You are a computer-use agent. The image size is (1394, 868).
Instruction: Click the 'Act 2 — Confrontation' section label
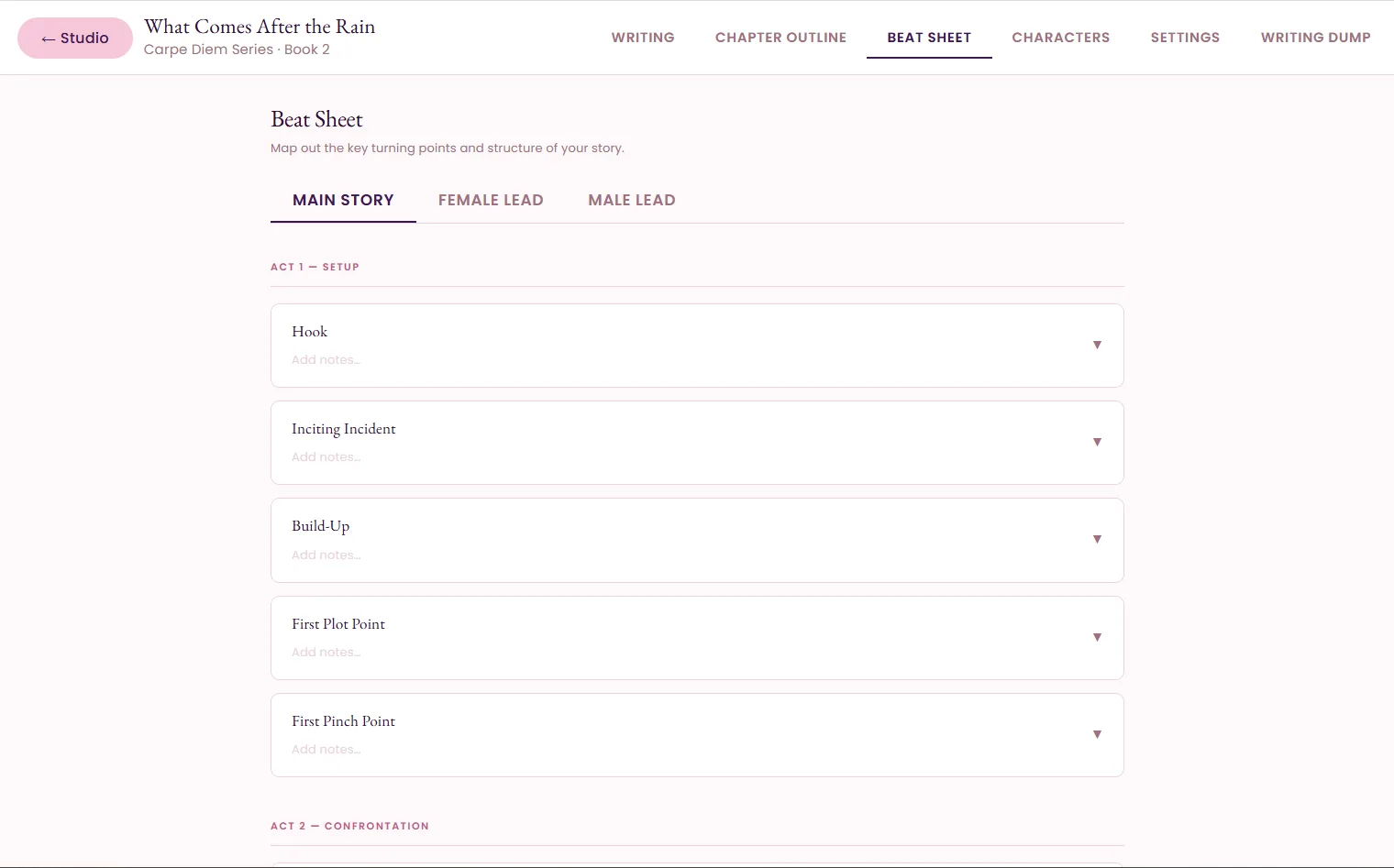click(349, 826)
